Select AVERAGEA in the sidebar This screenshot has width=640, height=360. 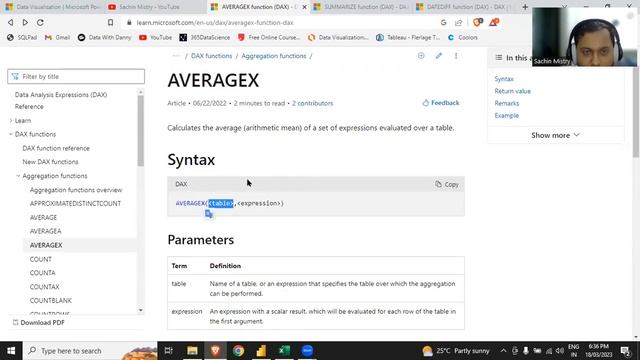pyautogui.click(x=45, y=231)
